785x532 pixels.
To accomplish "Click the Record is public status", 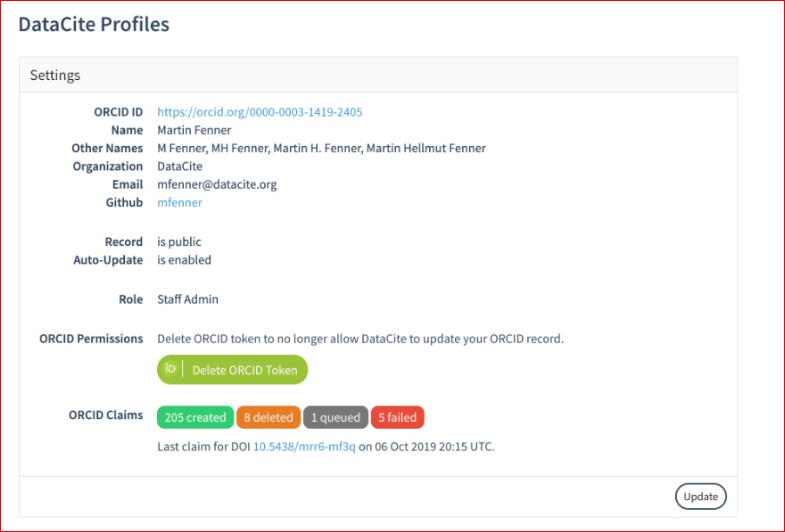I will pos(179,242).
